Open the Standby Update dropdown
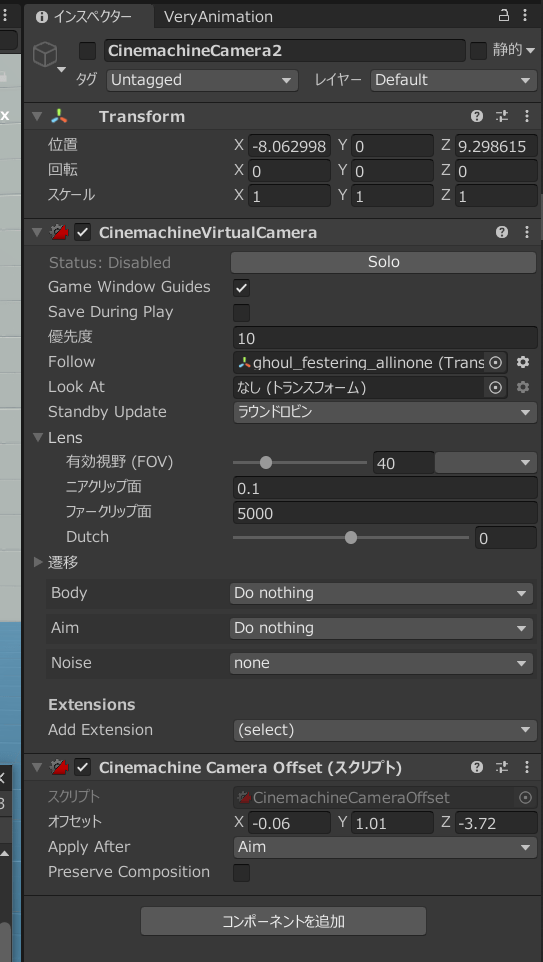 pyautogui.click(x=385, y=412)
